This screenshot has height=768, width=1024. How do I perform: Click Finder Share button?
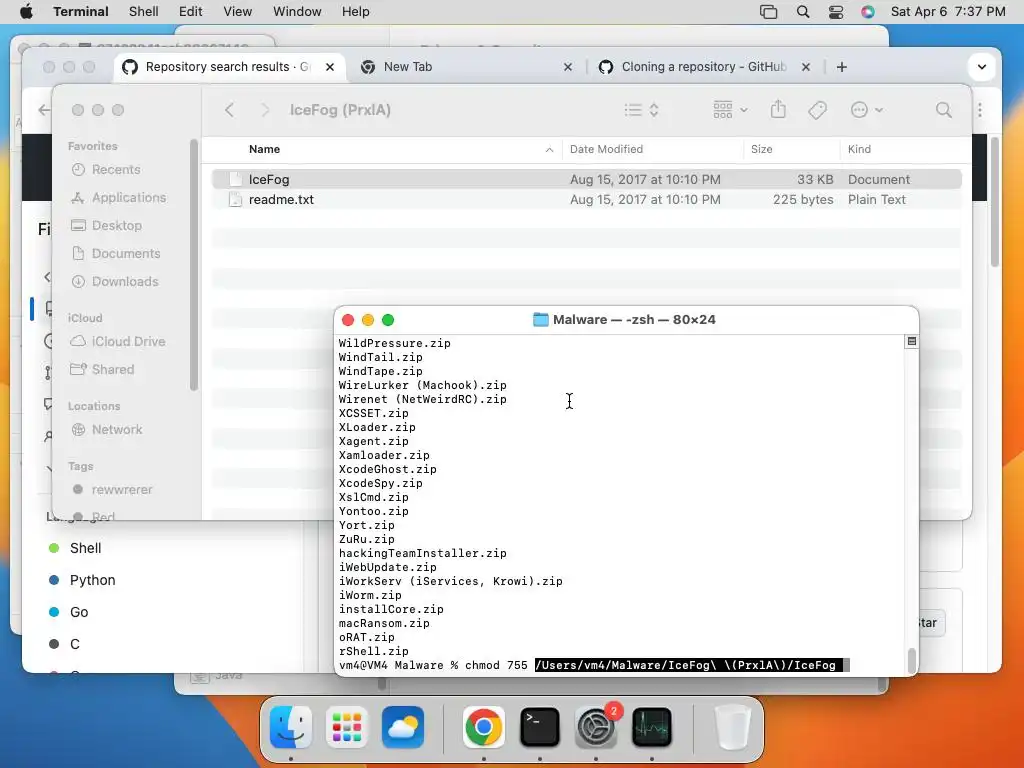coord(778,110)
